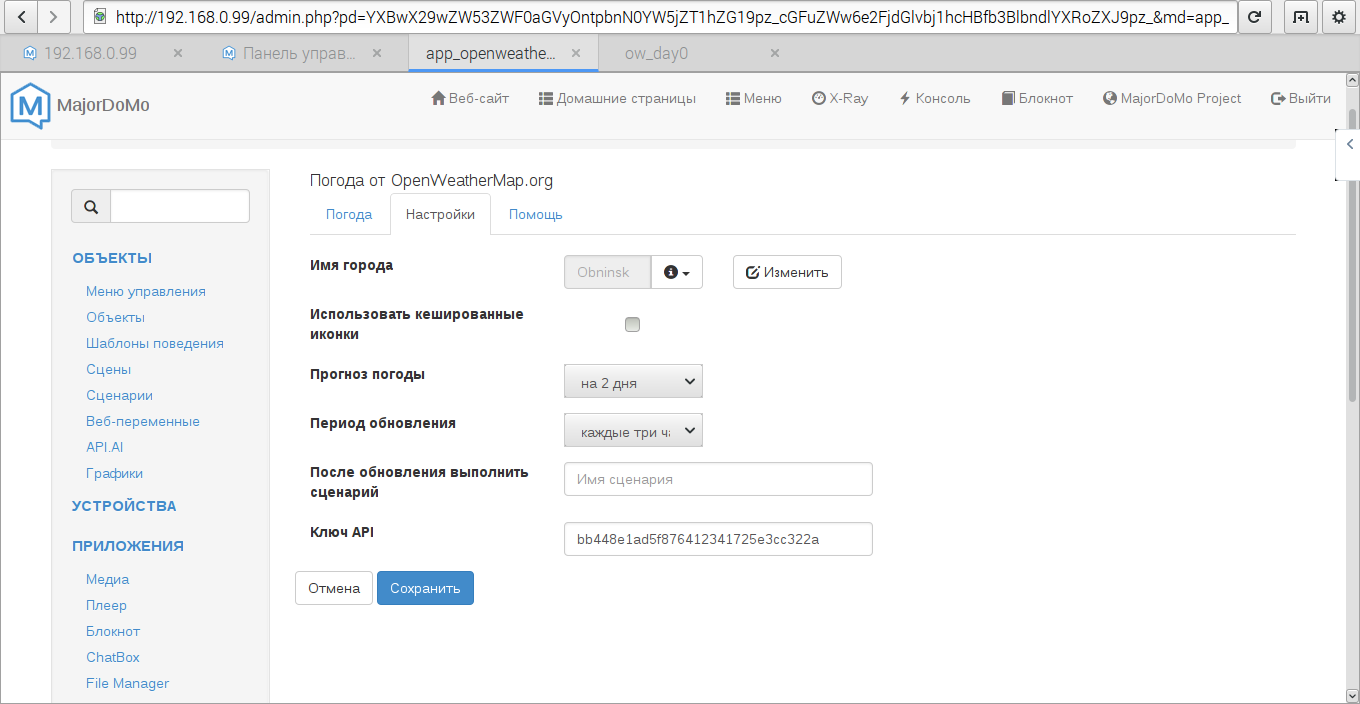Open the browser bookmarks panel icon

[x=1300, y=17]
